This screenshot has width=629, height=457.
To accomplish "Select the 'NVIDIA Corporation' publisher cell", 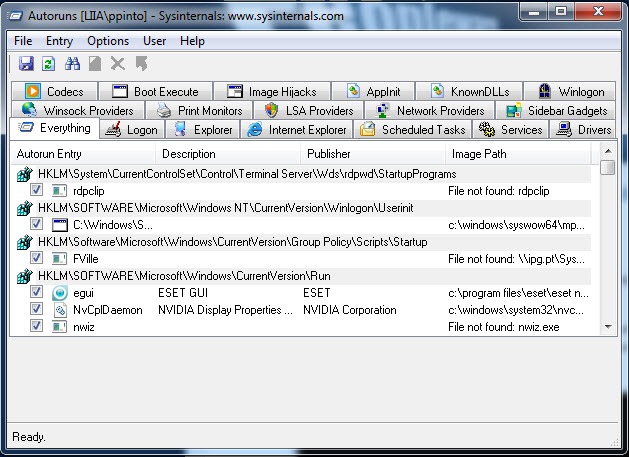I will click(350, 310).
